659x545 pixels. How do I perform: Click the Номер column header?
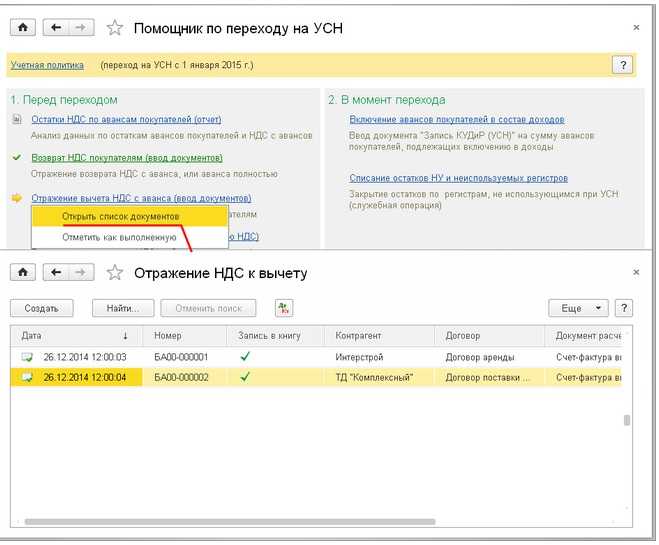(185, 336)
